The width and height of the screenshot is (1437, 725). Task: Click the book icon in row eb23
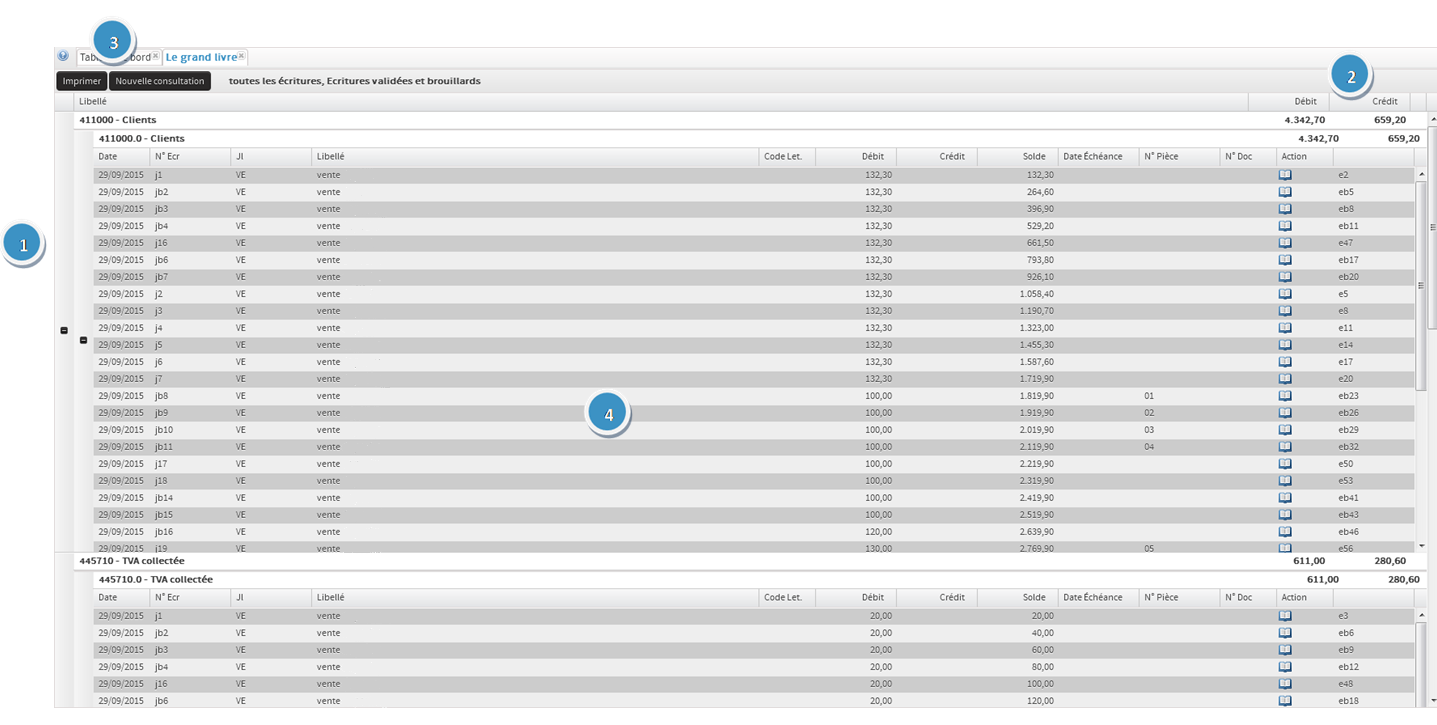[x=1285, y=396]
